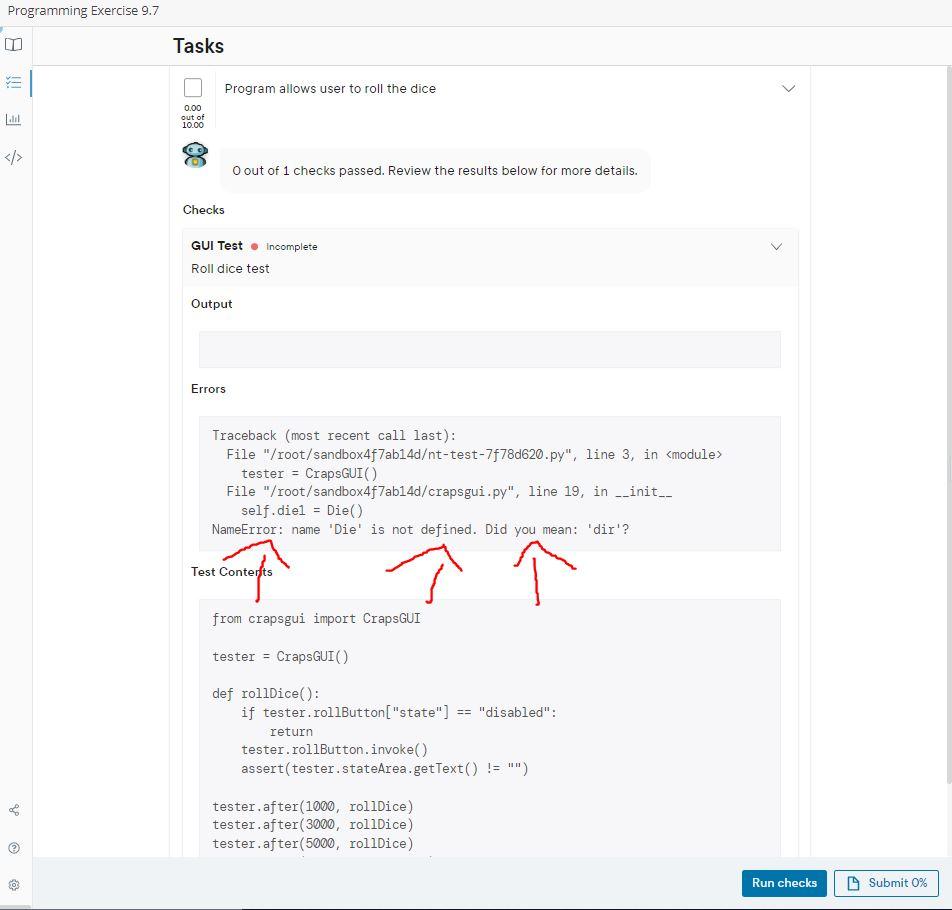Select the tasks checklist icon
The height and width of the screenshot is (910, 952).
point(14,82)
